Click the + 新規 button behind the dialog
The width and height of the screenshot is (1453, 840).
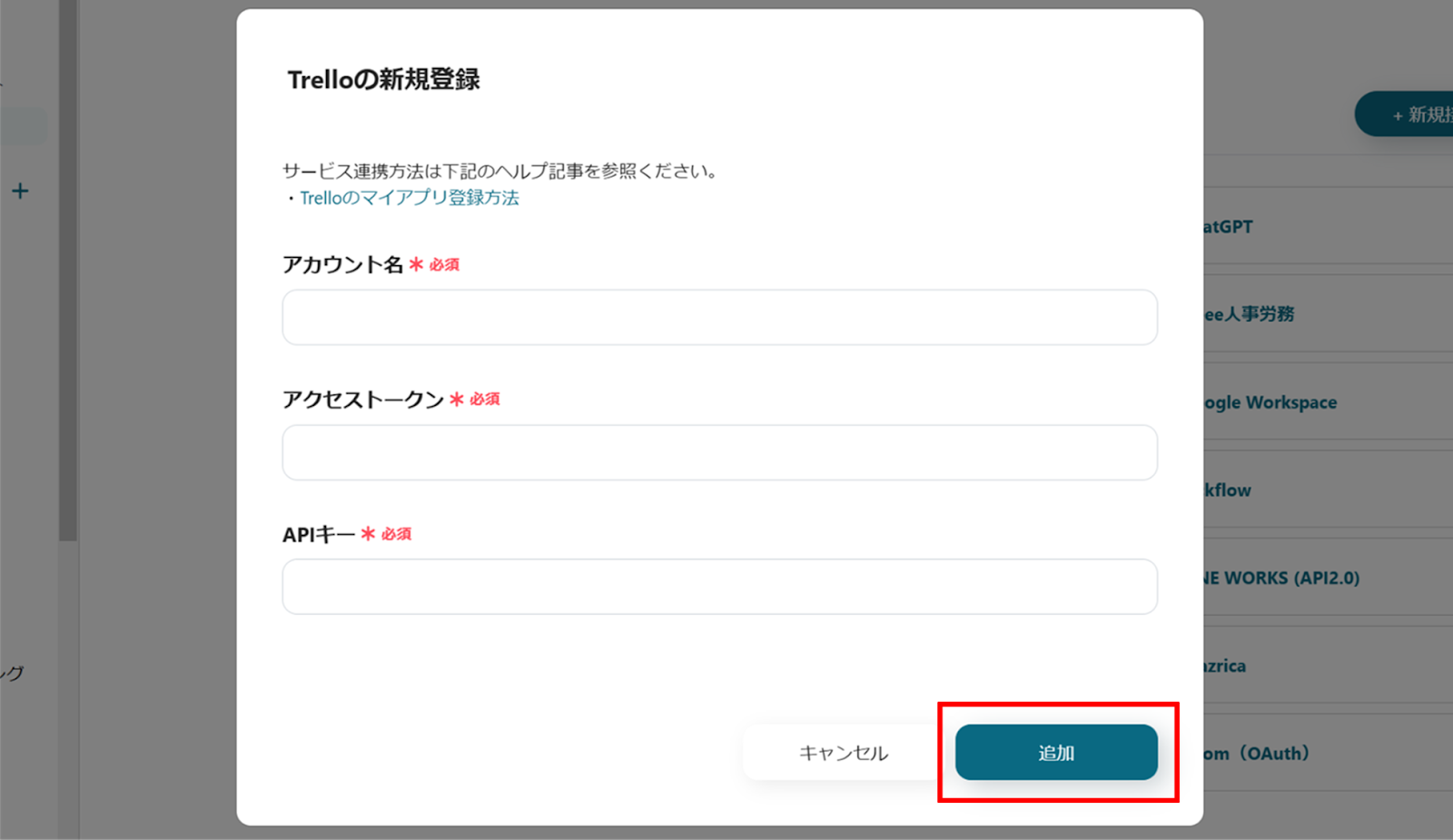click(1404, 114)
